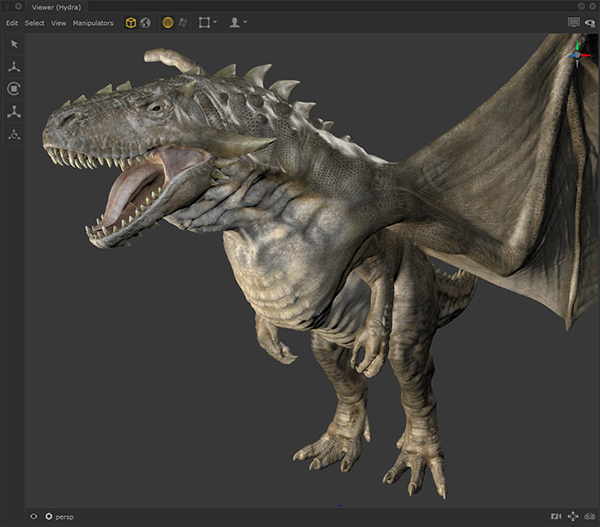Viewport: 600px width, 527px height.
Task: Activate the rotate manipulator tool
Action: [14, 89]
